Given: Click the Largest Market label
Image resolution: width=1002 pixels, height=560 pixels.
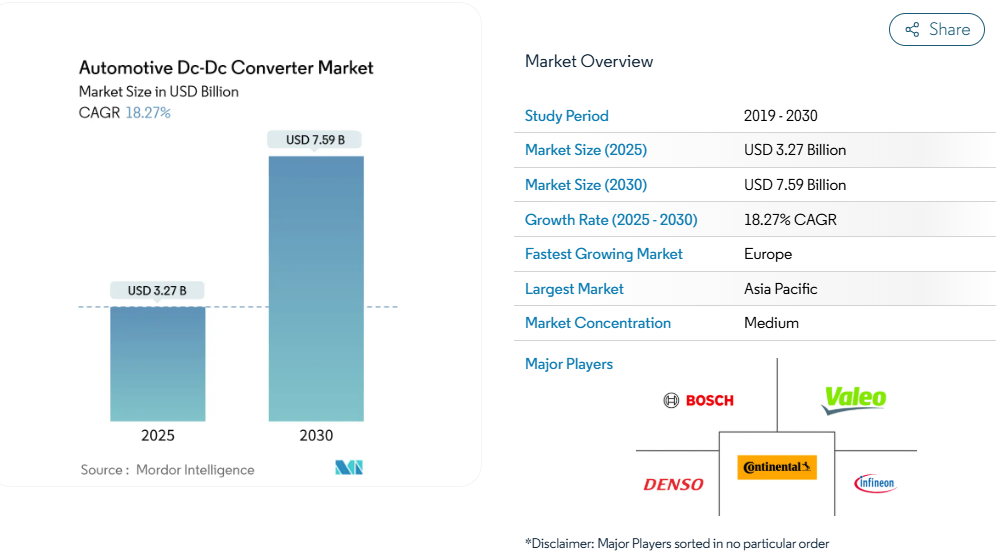Looking at the screenshot, I should [574, 289].
